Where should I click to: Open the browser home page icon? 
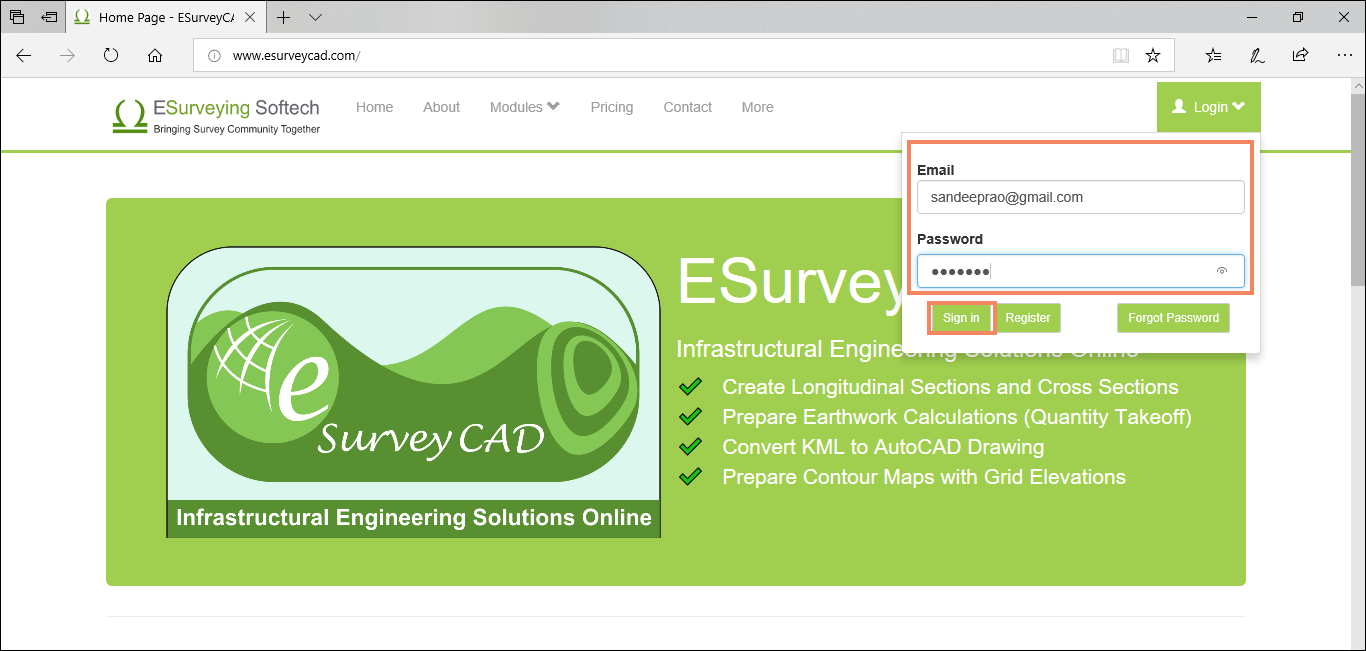(155, 56)
